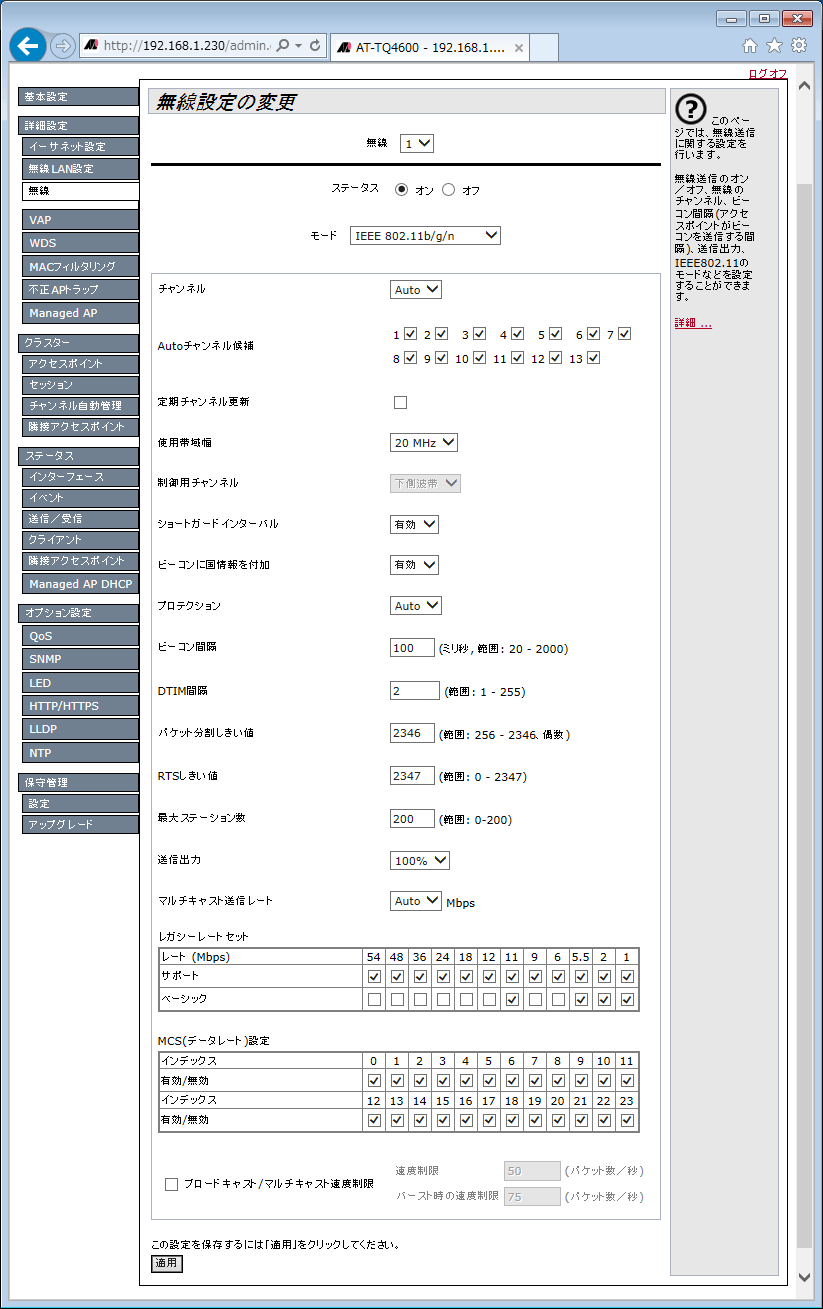Screen dimensions: 823x1309
Task: Click the browser back arrow button
Action: pos(28,46)
